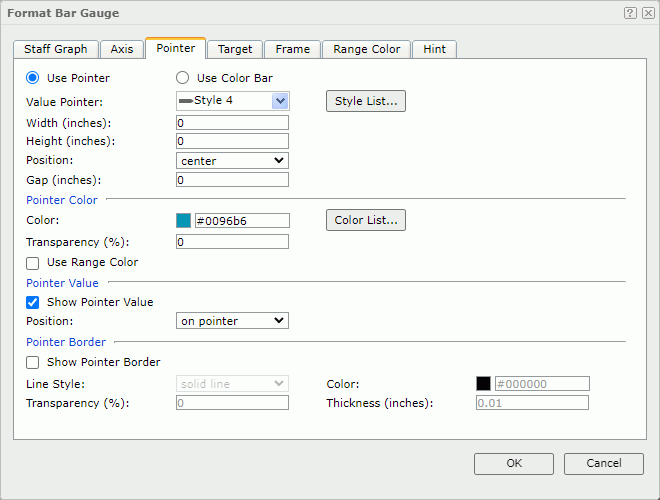Uncheck Show Pointer Value
The width and height of the screenshot is (660, 500).
32,303
